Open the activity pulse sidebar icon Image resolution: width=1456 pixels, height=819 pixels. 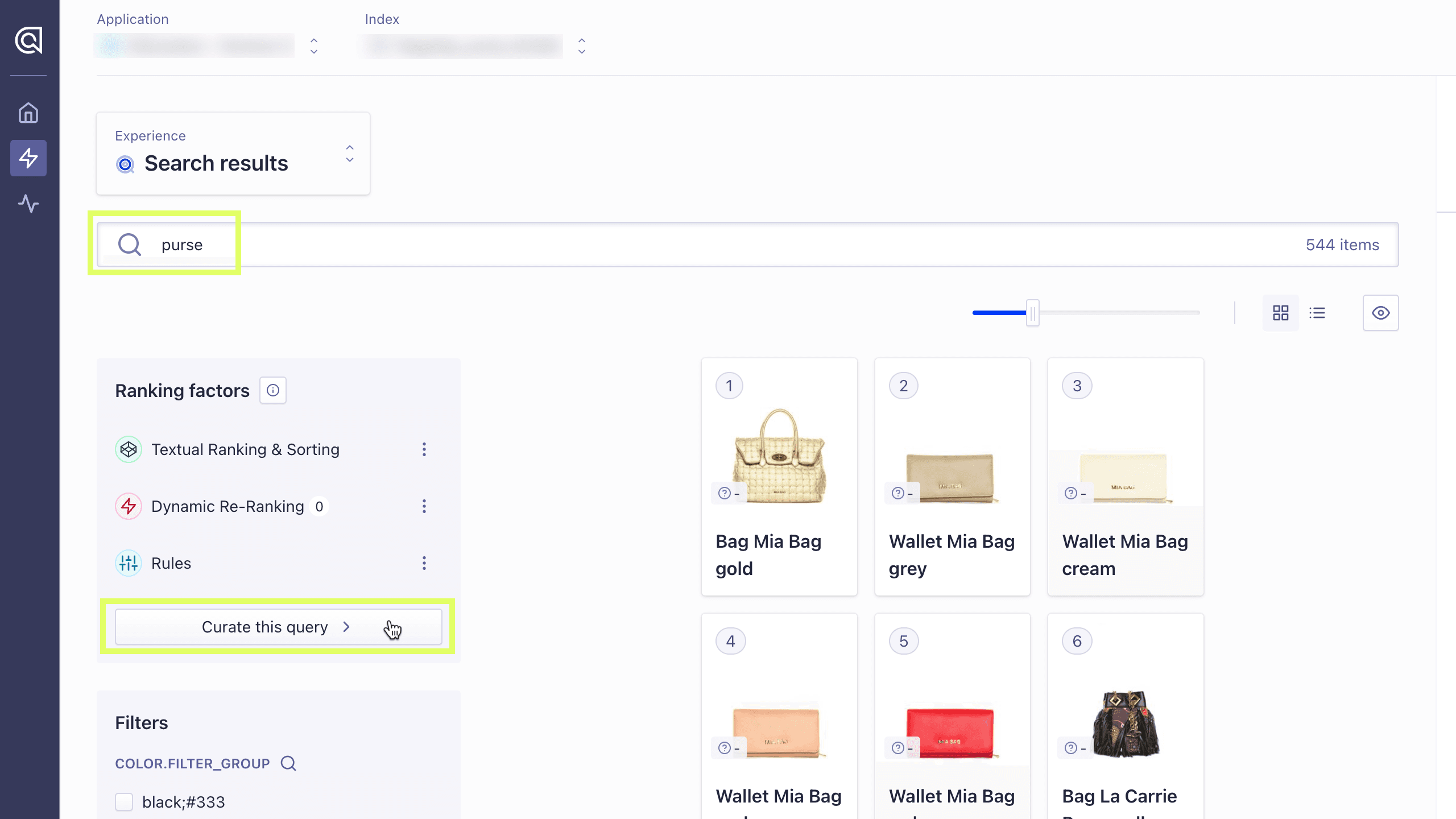(28, 203)
